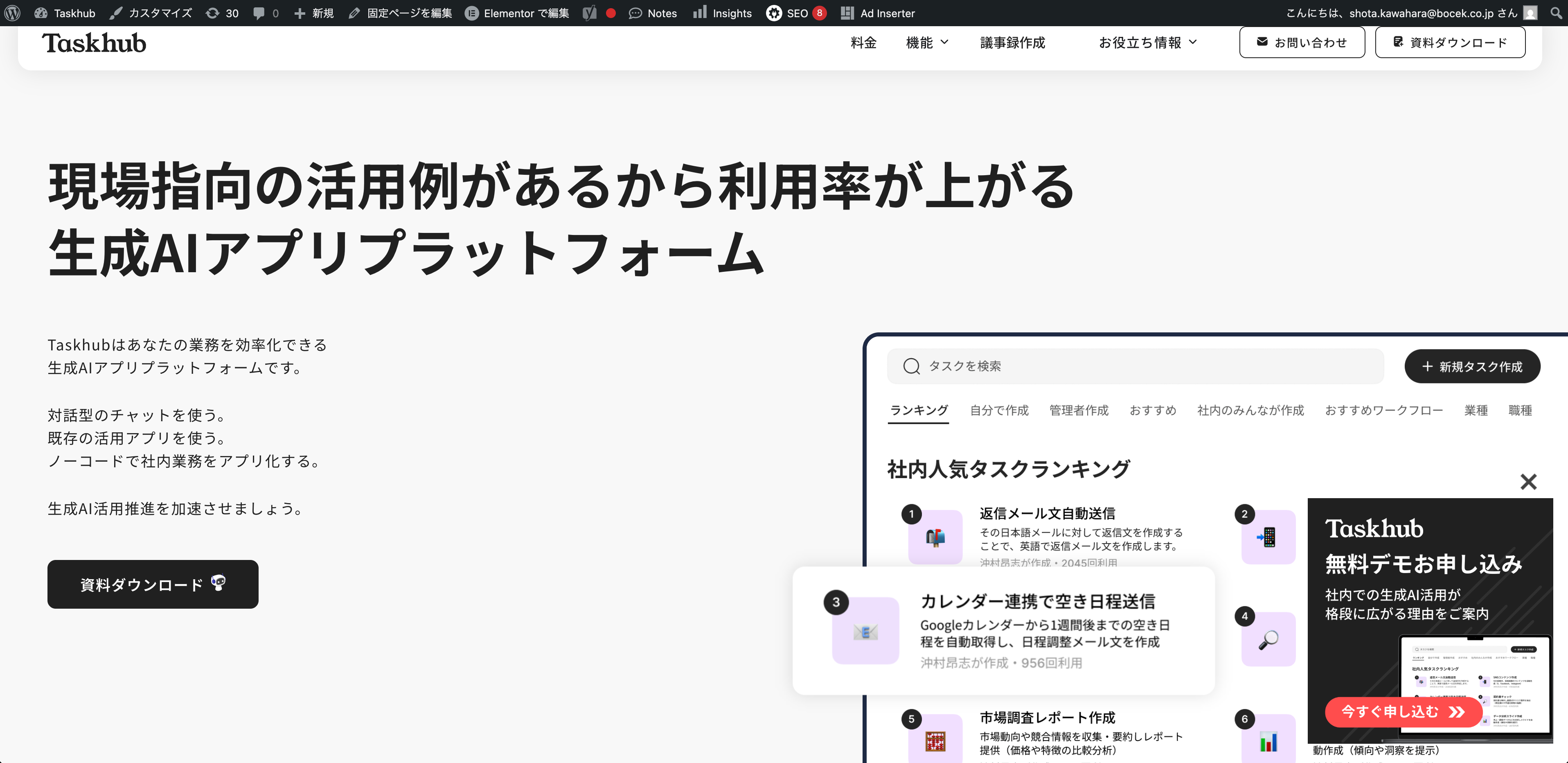The width and height of the screenshot is (1568, 763).
Task: Close the Taskhub demo popup banner
Action: (1528, 482)
